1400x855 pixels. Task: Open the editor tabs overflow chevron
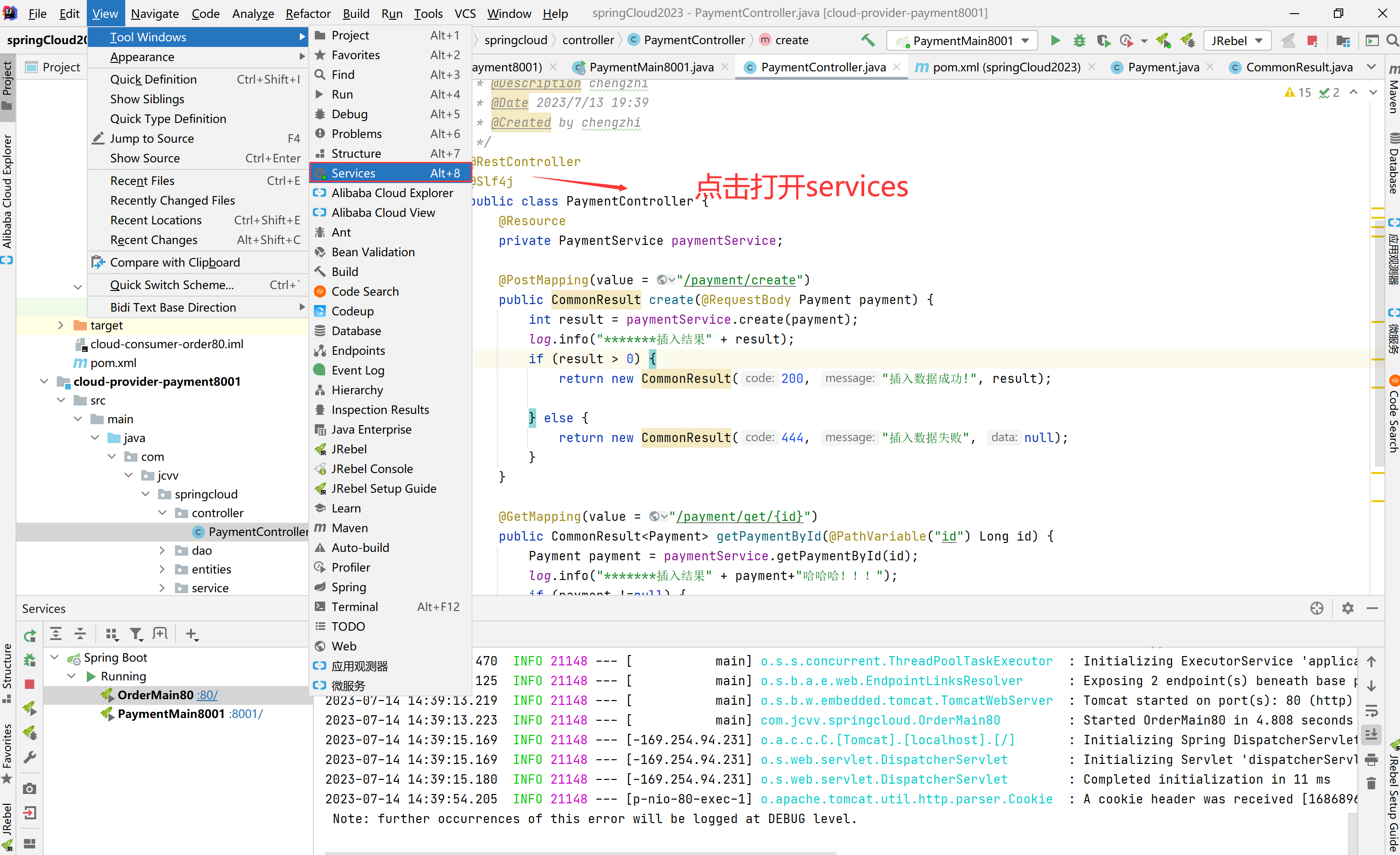[1371, 67]
